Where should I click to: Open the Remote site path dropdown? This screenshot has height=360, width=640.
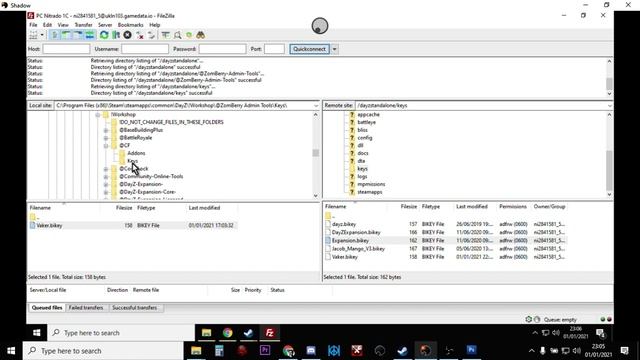pyautogui.click(x=609, y=106)
